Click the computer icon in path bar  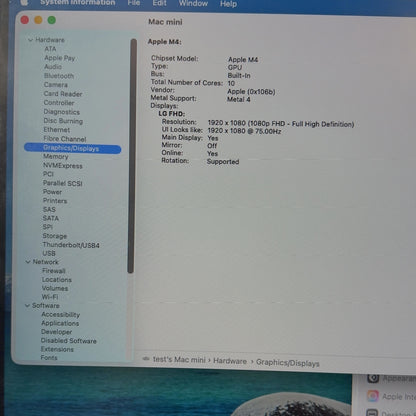146,359
